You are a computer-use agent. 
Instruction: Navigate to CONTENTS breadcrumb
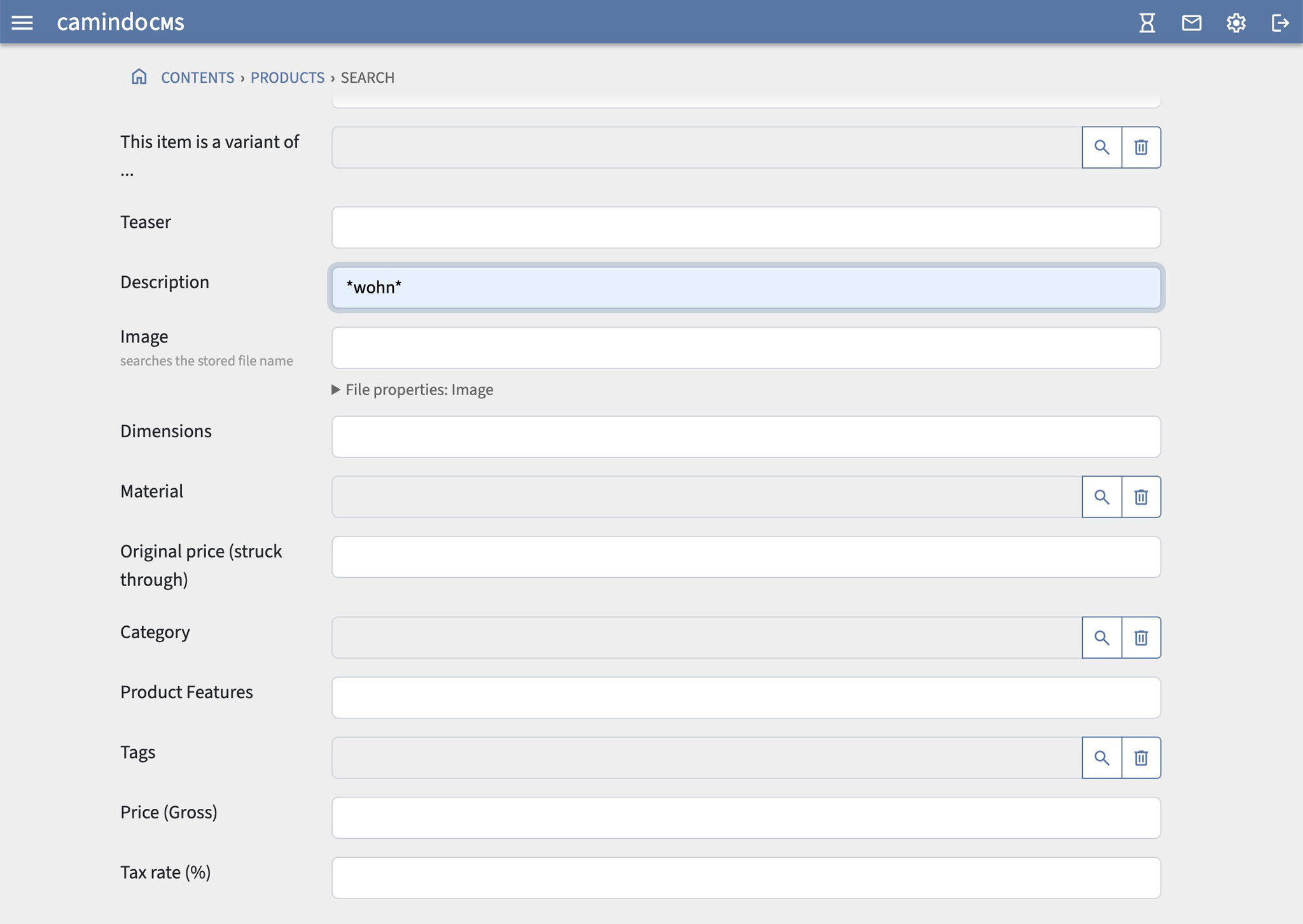(x=197, y=77)
